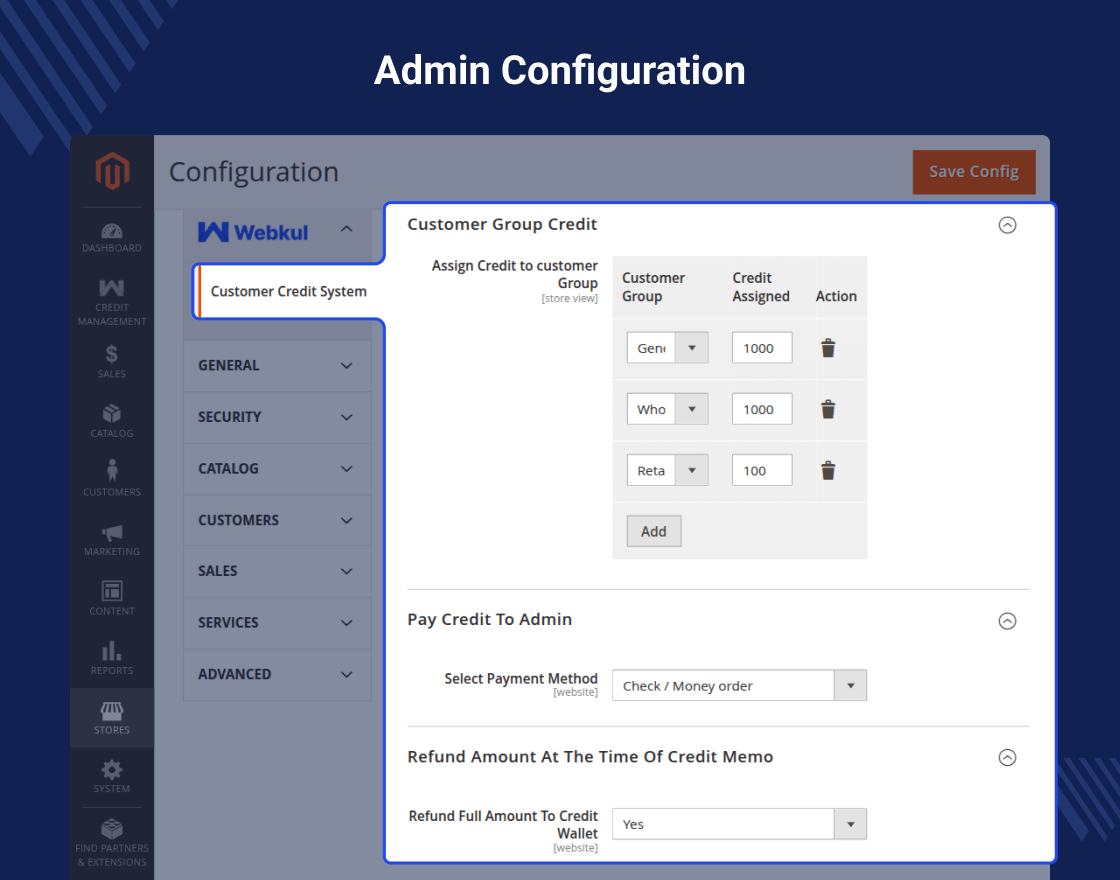Open the Marketing megaphone icon
Viewport: 1120px width, 880px height.
(112, 538)
